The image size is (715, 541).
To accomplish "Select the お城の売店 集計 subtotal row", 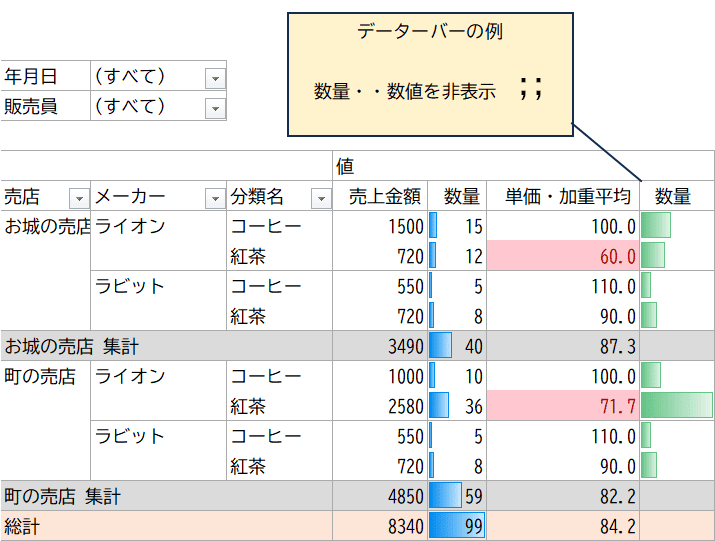I will (x=358, y=346).
